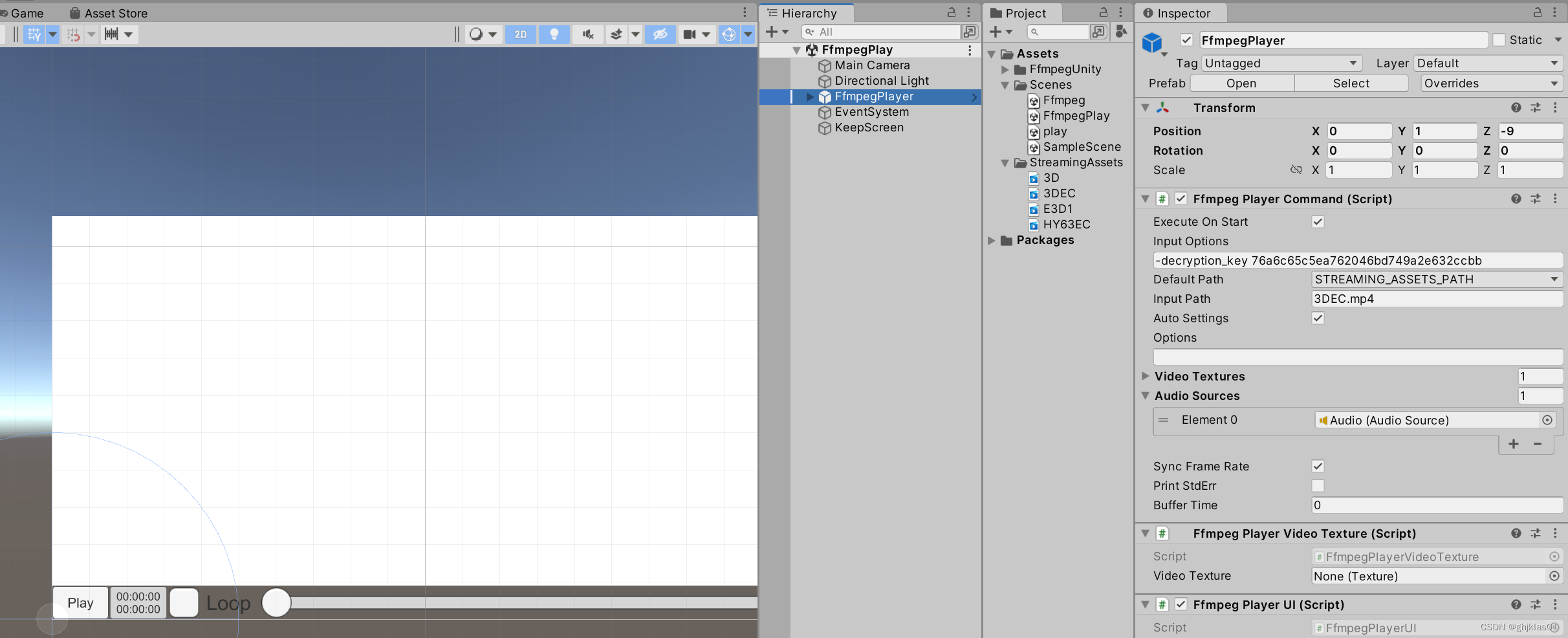Click the object picker circle beside Audio Source

1547,420
